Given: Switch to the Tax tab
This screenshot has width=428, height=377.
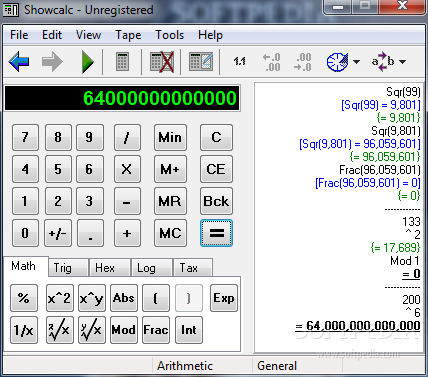Looking at the screenshot, I should point(193,268).
